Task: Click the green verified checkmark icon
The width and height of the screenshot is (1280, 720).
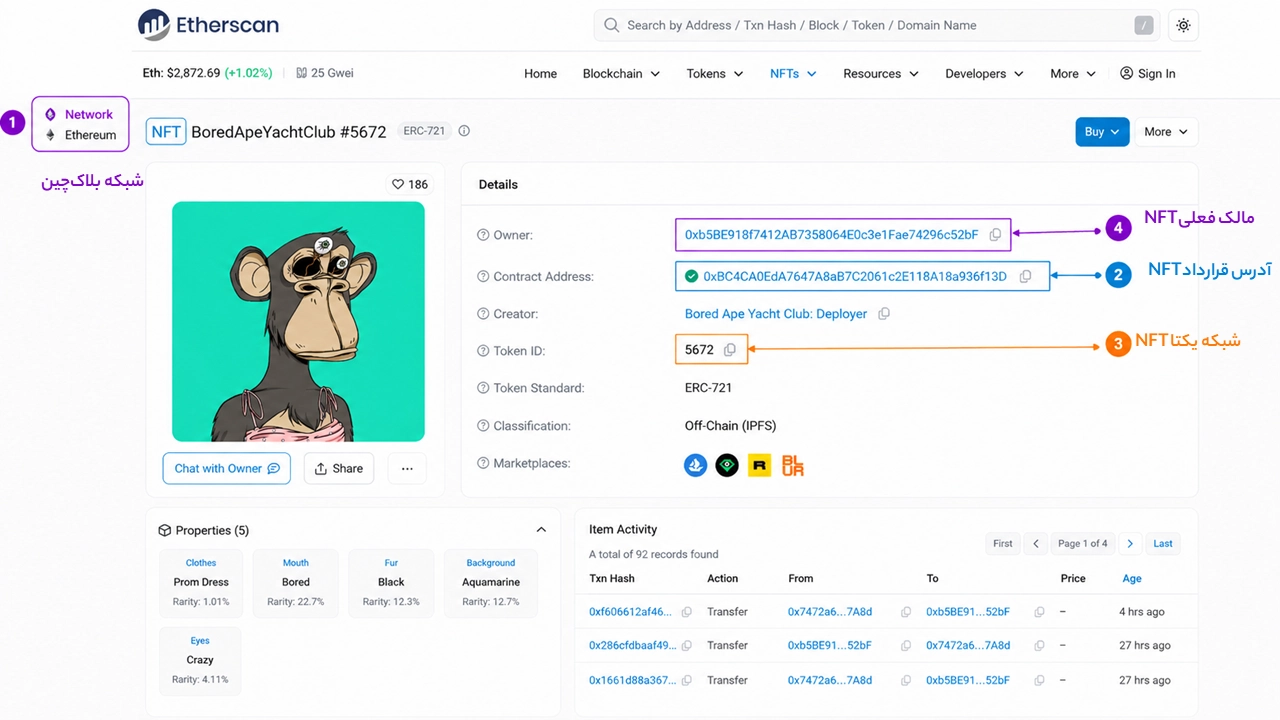Action: (x=691, y=277)
